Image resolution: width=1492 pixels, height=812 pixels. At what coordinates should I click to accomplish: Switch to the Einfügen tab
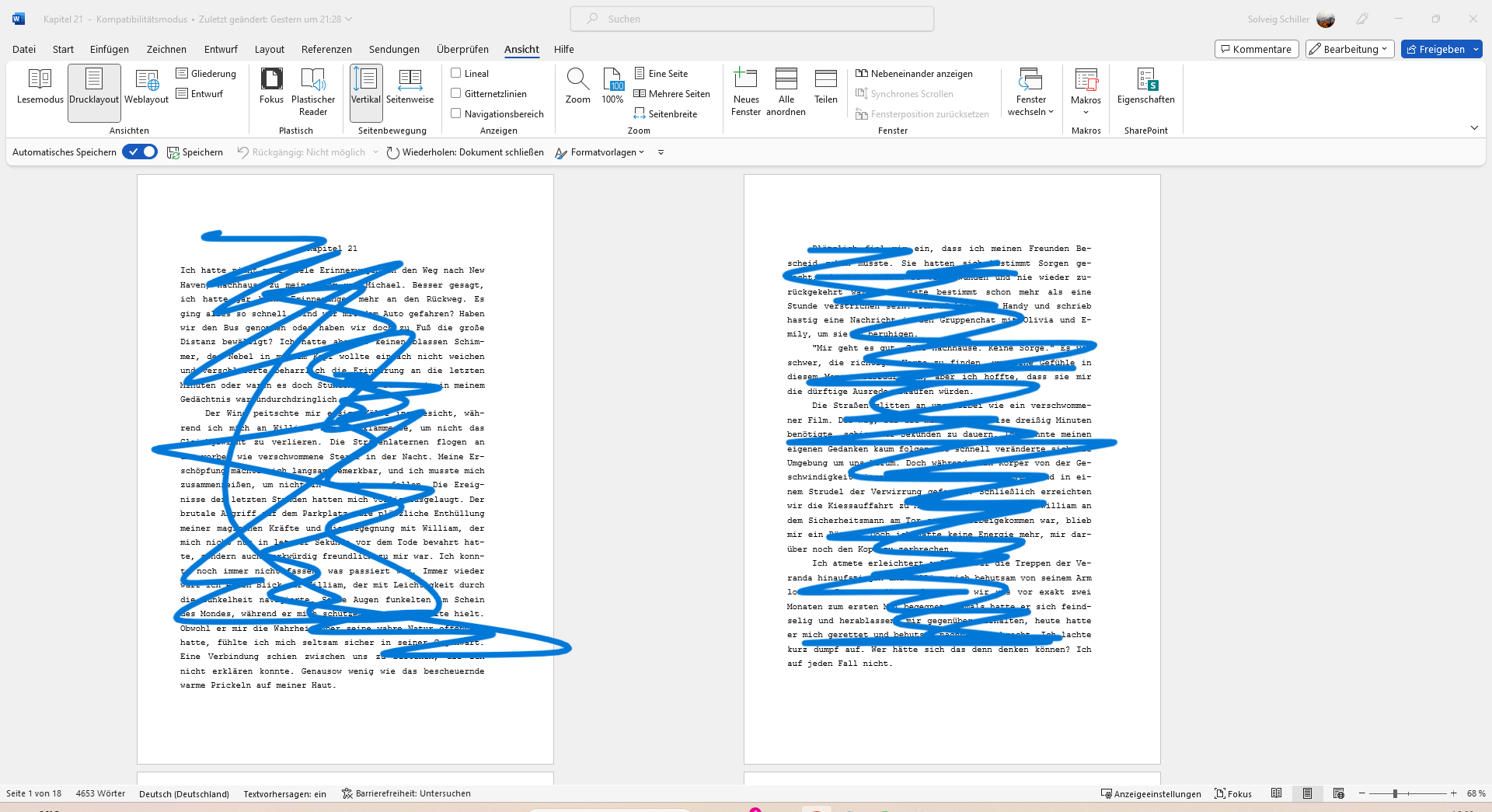tap(110, 49)
